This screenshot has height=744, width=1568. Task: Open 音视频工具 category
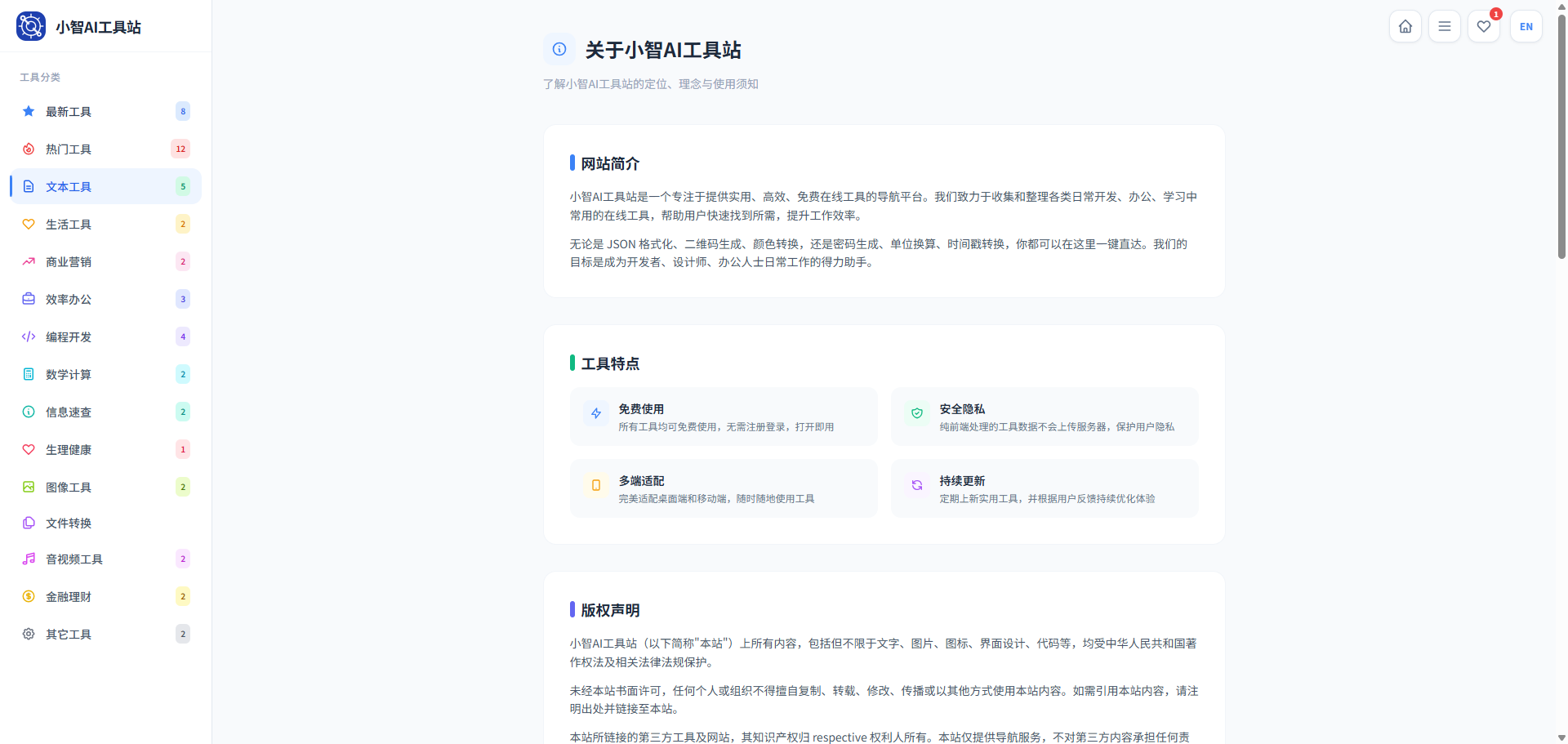point(105,559)
